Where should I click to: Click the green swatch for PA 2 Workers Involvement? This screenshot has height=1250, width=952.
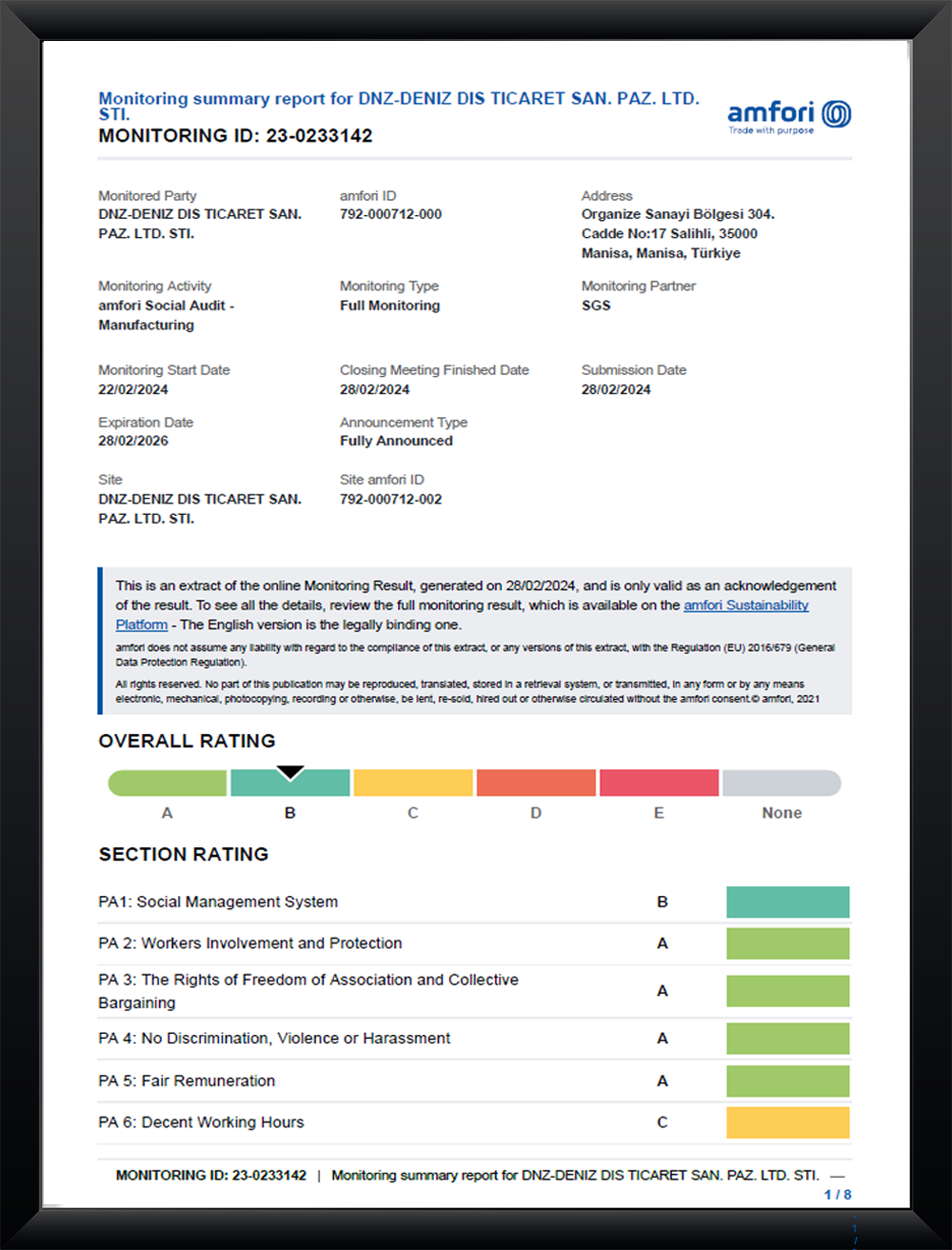tap(787, 943)
